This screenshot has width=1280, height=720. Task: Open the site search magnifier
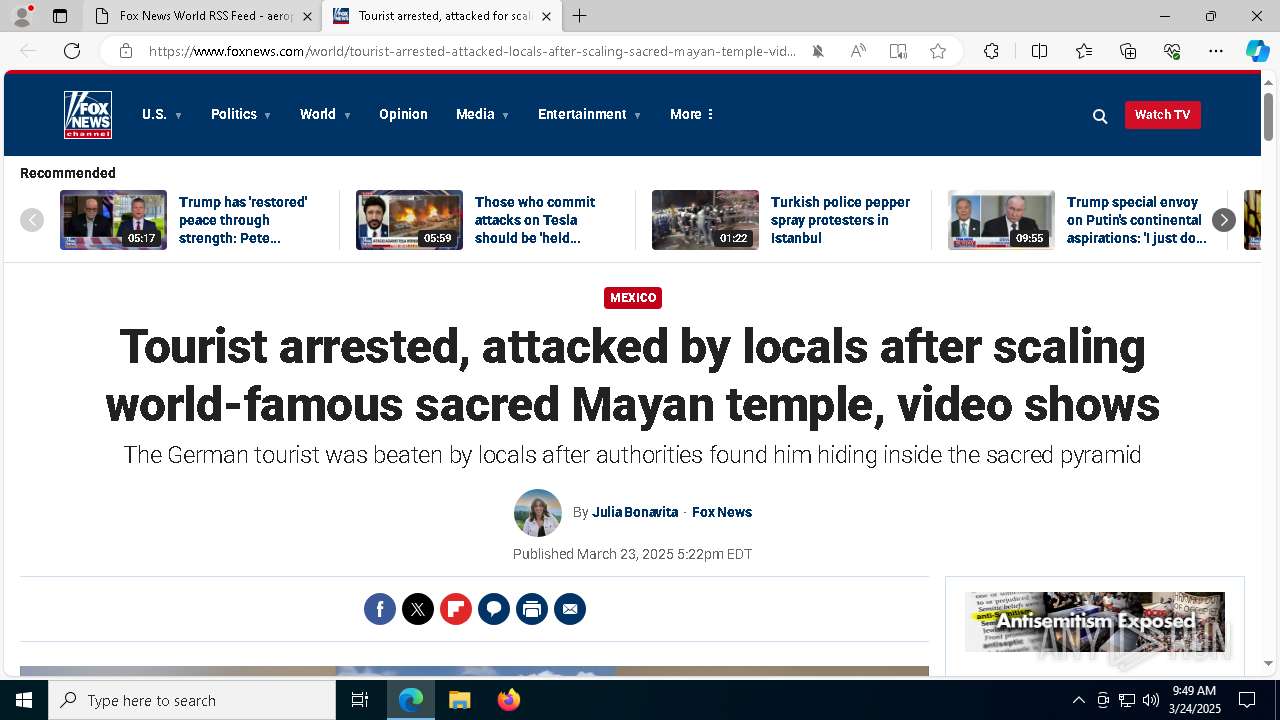pos(1100,116)
